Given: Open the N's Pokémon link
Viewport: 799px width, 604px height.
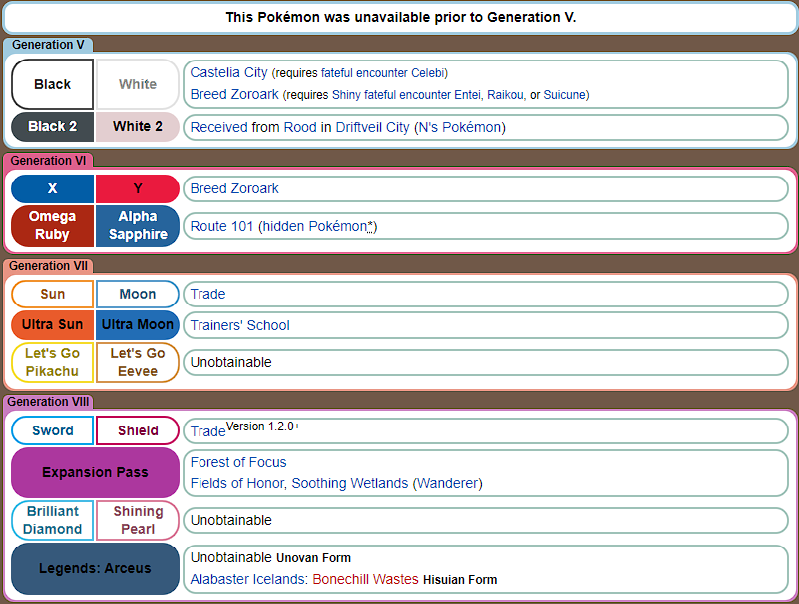Looking at the screenshot, I should point(460,127).
